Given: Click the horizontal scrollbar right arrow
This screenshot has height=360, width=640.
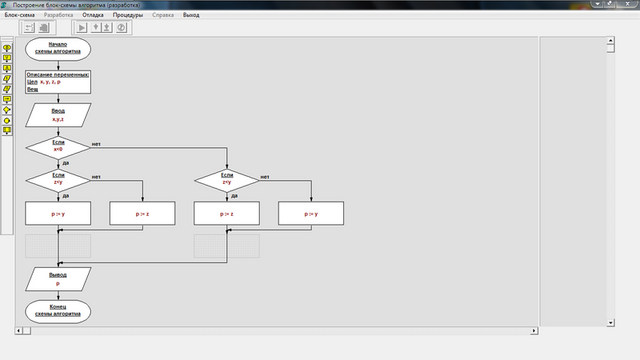Looking at the screenshot, I should tap(534, 331).
